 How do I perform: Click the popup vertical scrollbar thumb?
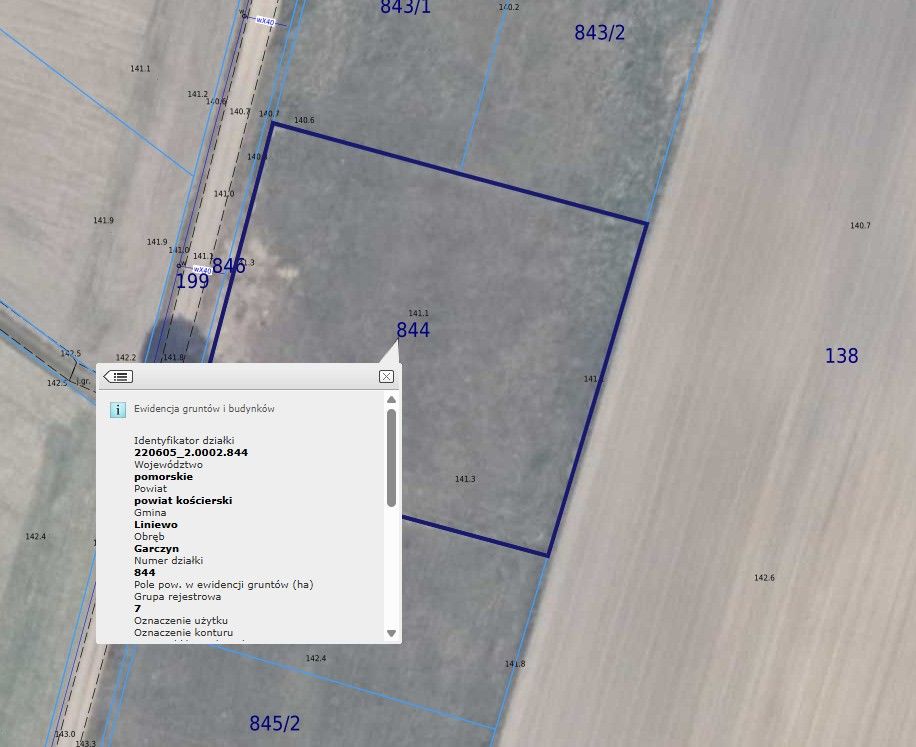[x=391, y=458]
